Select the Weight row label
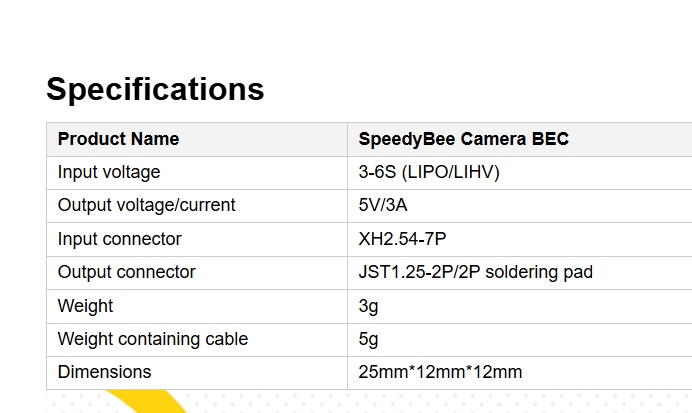 pos(85,305)
